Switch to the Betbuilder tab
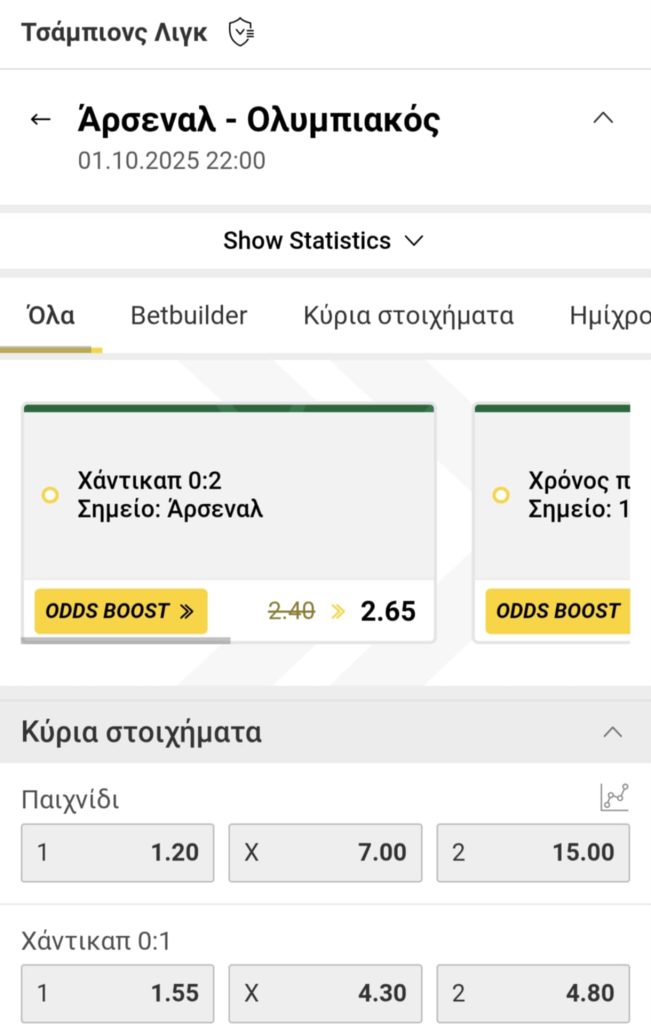The width and height of the screenshot is (651, 1024). (189, 316)
